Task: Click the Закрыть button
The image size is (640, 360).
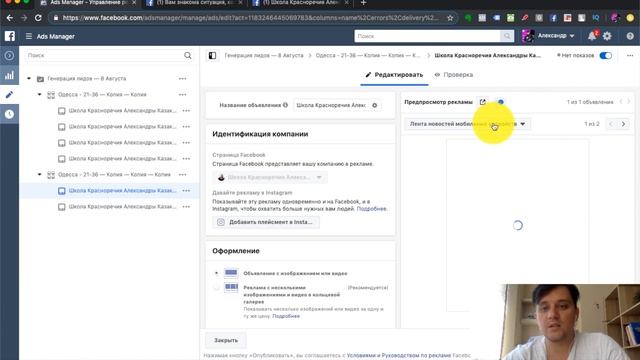Action: [x=226, y=340]
